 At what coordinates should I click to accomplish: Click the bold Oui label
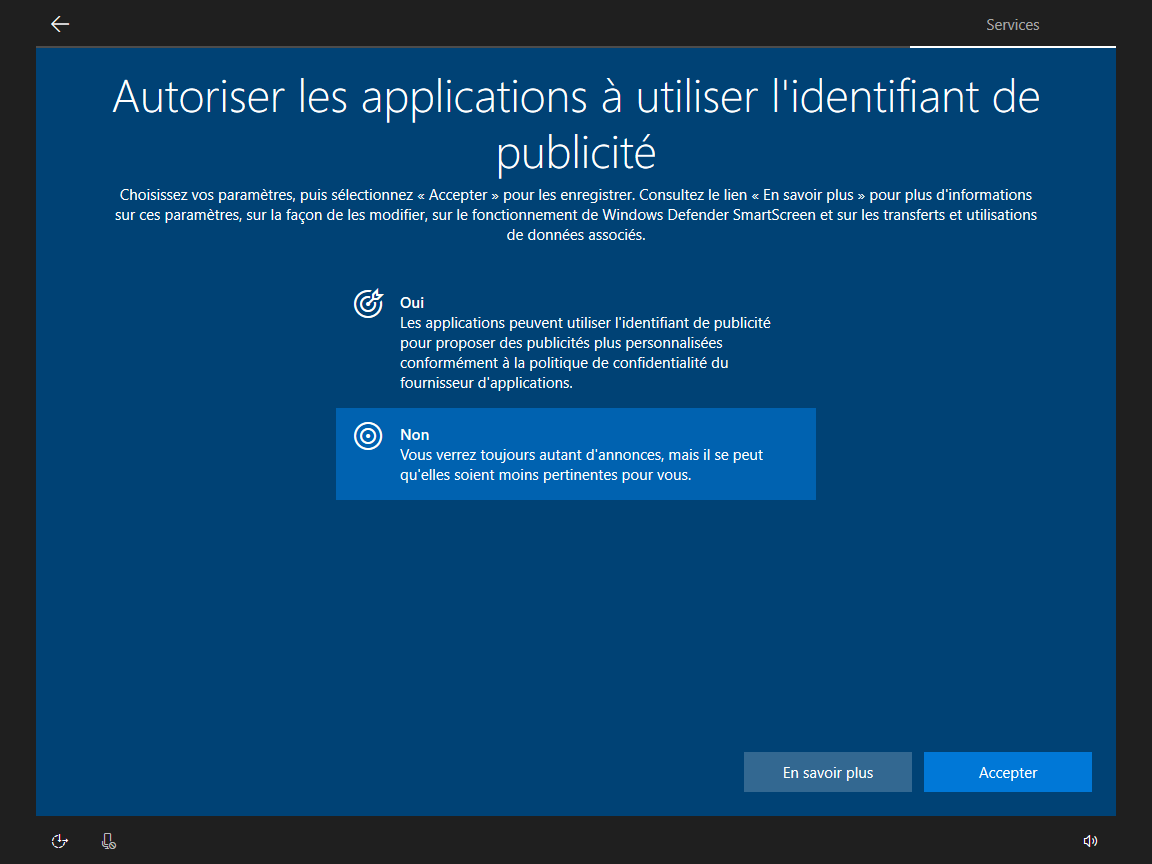pyautogui.click(x=411, y=303)
